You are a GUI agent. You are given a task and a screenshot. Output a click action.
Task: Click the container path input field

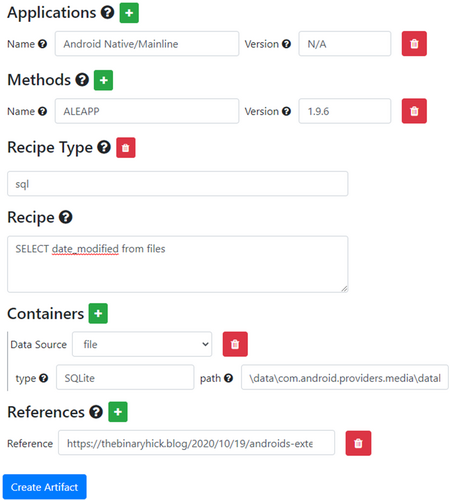[x=345, y=377]
